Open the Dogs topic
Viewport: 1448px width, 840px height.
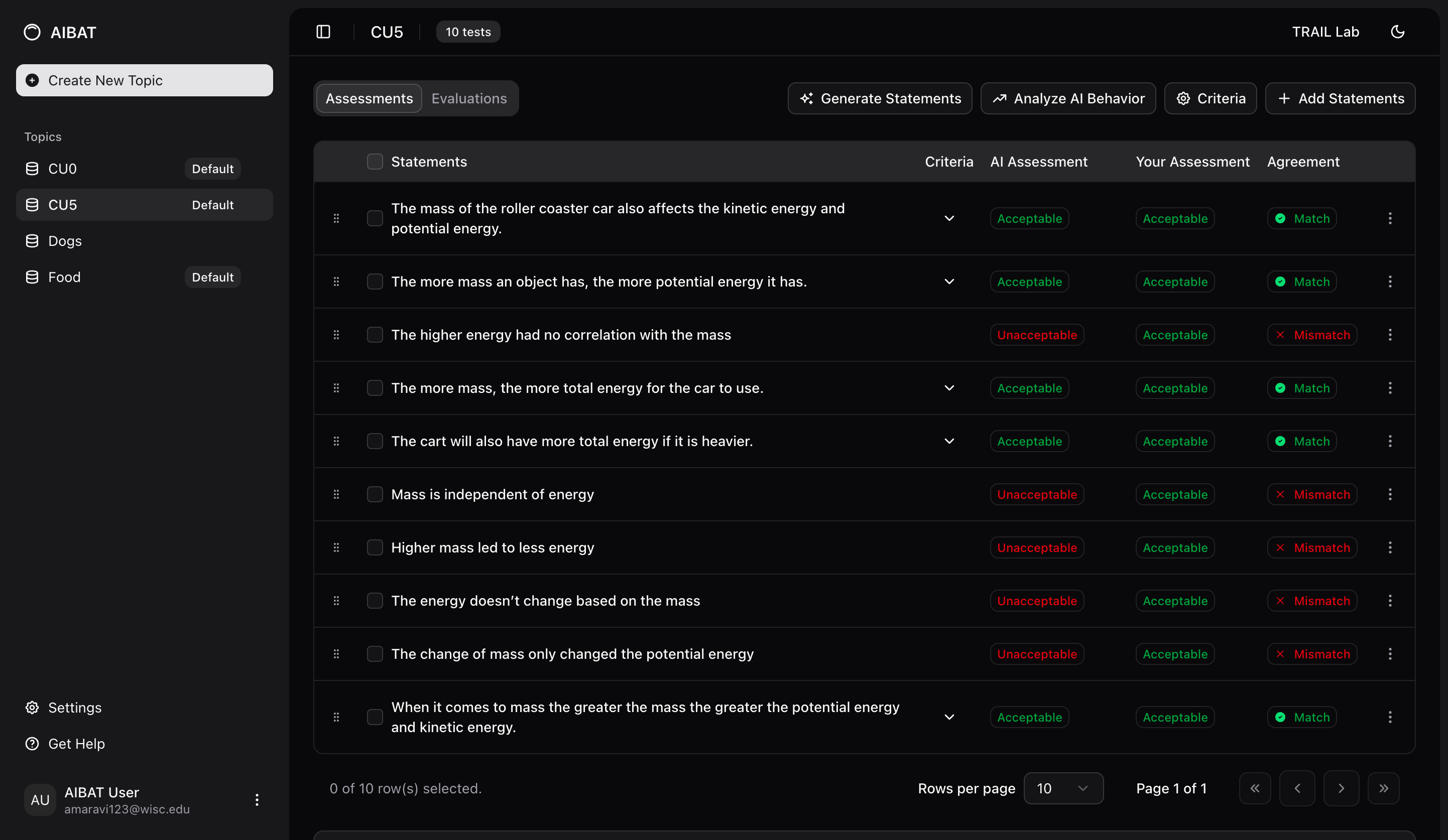point(65,240)
